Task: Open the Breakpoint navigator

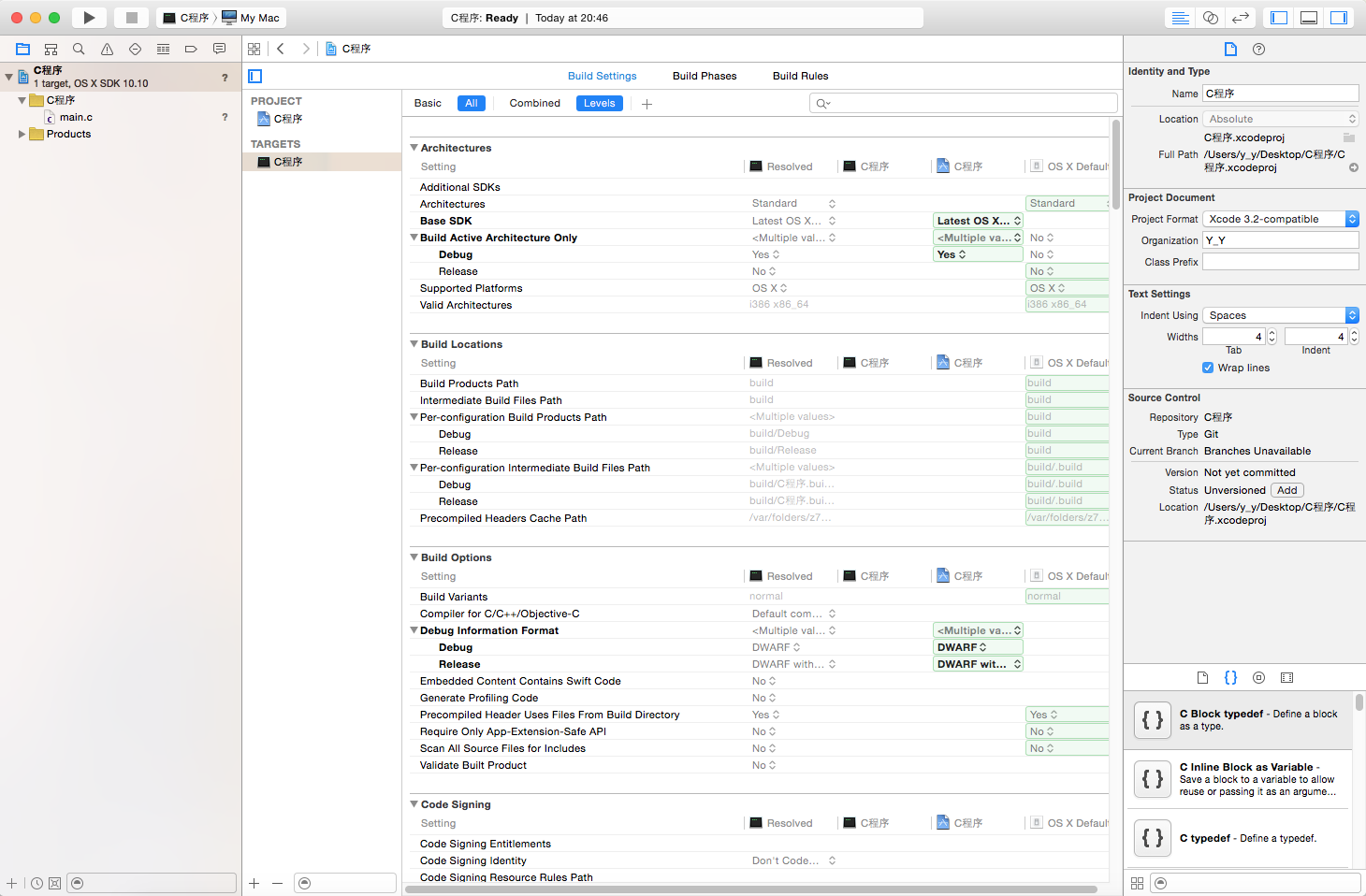Action: (191, 49)
